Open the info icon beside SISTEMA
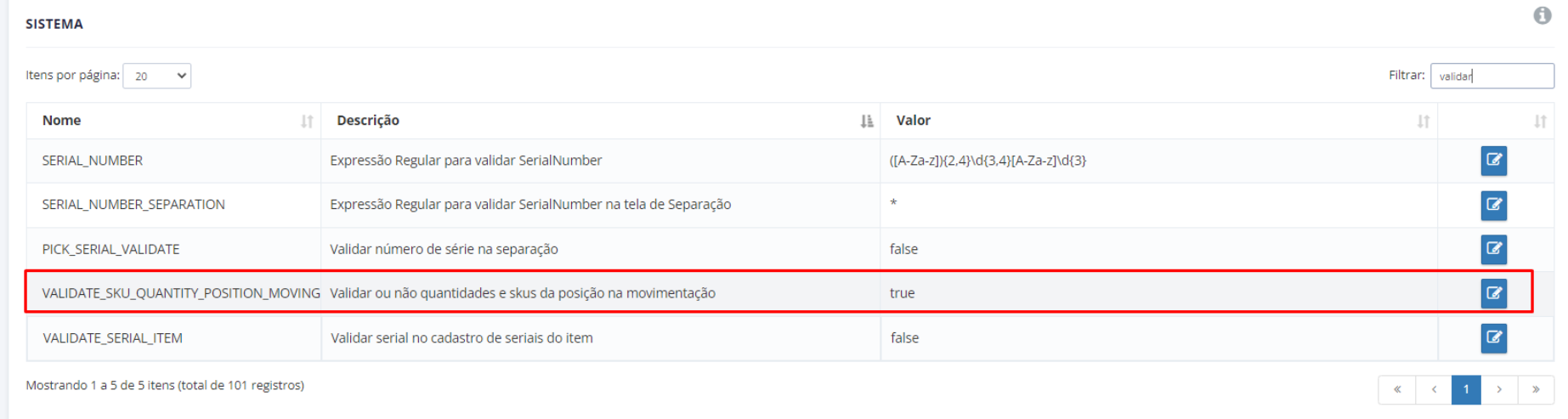This screenshot has height=419, width=1568. [x=1542, y=15]
